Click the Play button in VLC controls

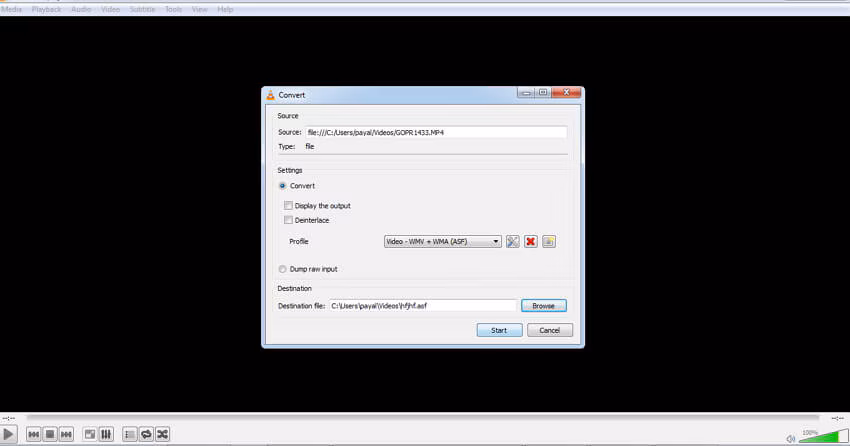pos(8,434)
